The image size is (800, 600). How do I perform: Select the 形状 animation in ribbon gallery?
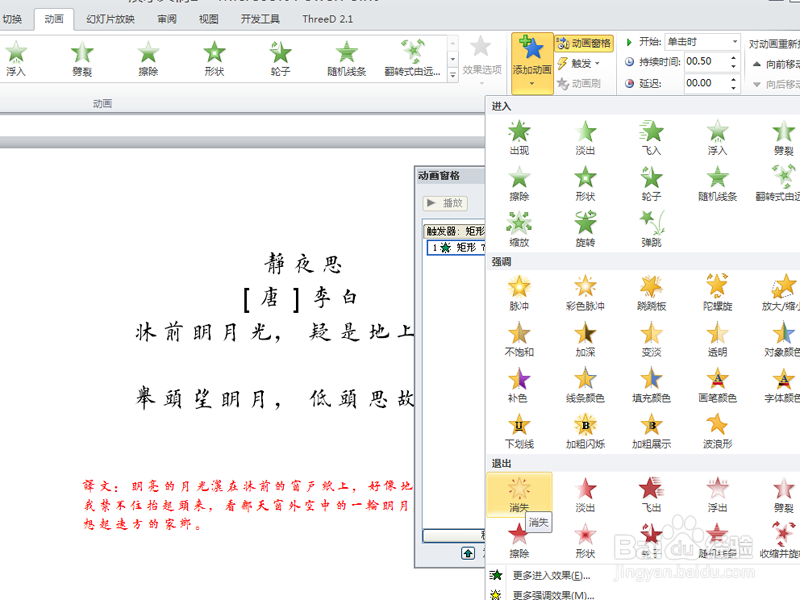(214, 58)
